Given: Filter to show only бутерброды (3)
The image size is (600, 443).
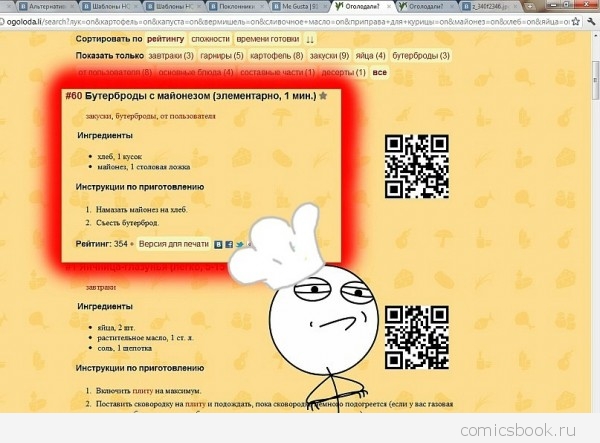Looking at the screenshot, I should (x=421, y=55).
